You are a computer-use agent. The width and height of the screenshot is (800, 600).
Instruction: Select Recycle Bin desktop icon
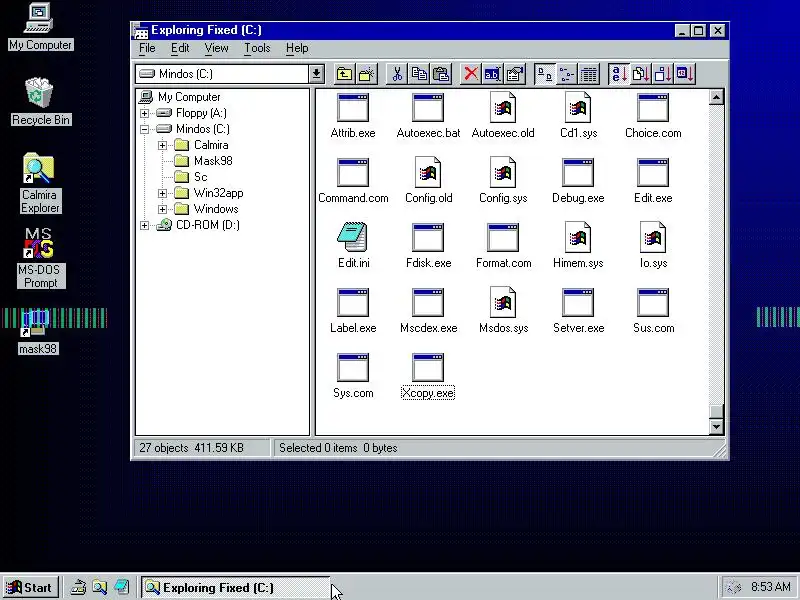point(40,102)
